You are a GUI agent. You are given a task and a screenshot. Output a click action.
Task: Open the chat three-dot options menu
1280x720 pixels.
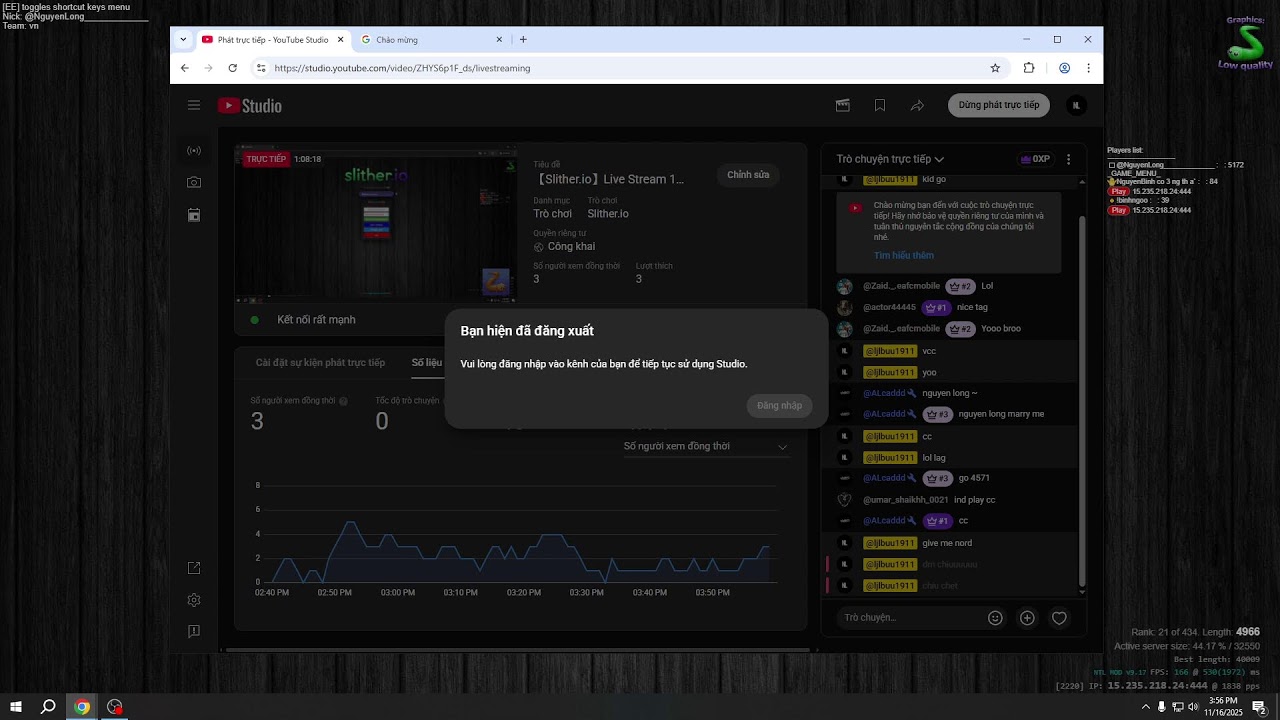click(1068, 159)
